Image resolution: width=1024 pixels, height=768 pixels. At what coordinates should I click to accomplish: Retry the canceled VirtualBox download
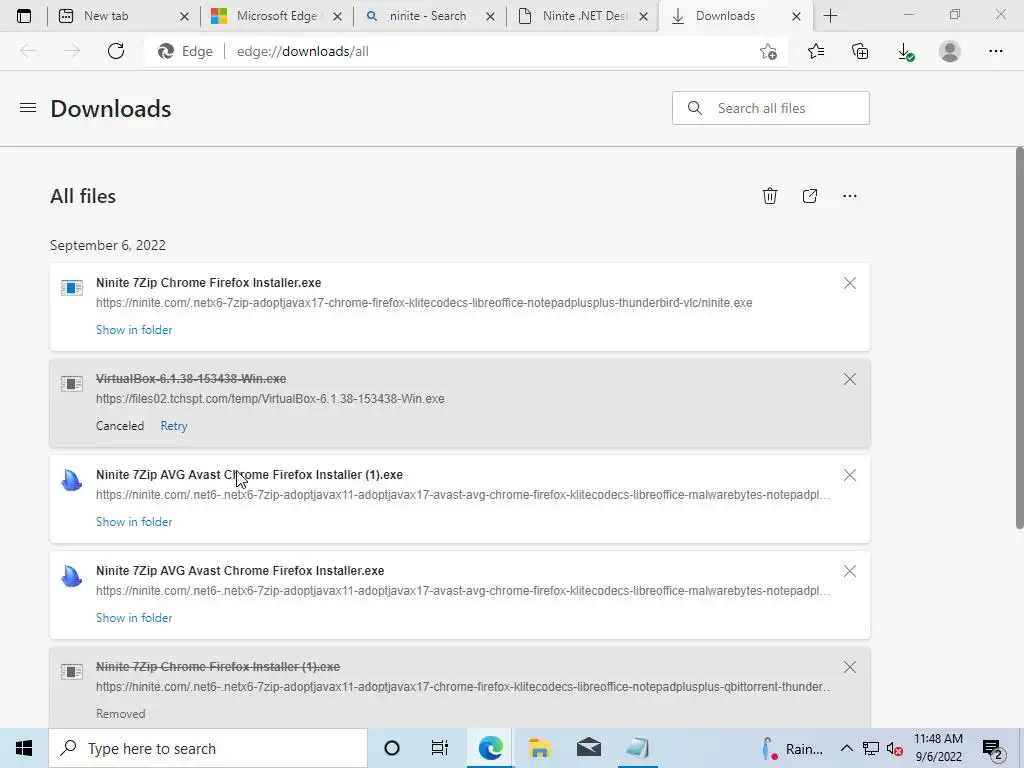pos(174,426)
